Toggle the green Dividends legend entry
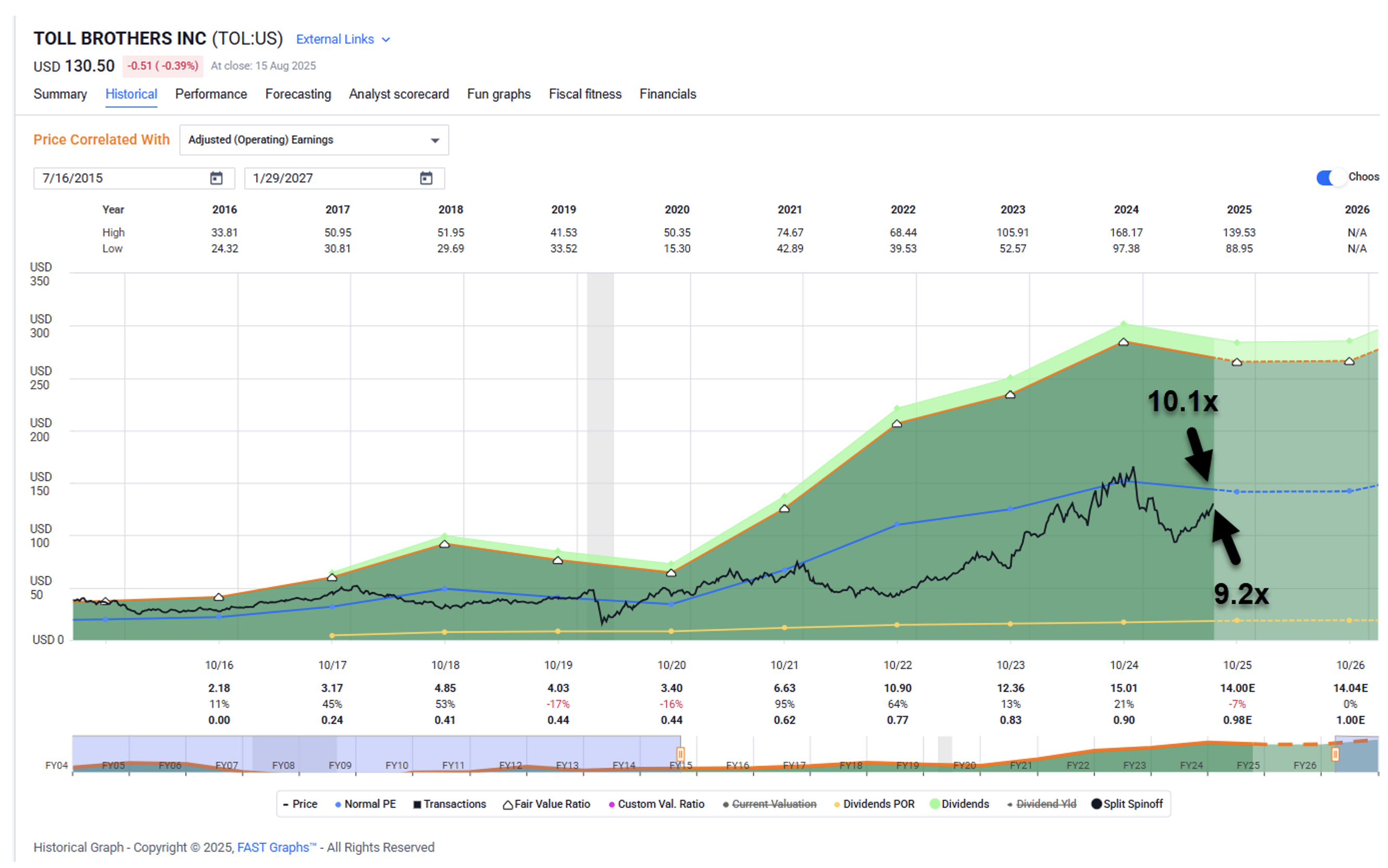This screenshot has height=868, width=1388. coord(959,803)
